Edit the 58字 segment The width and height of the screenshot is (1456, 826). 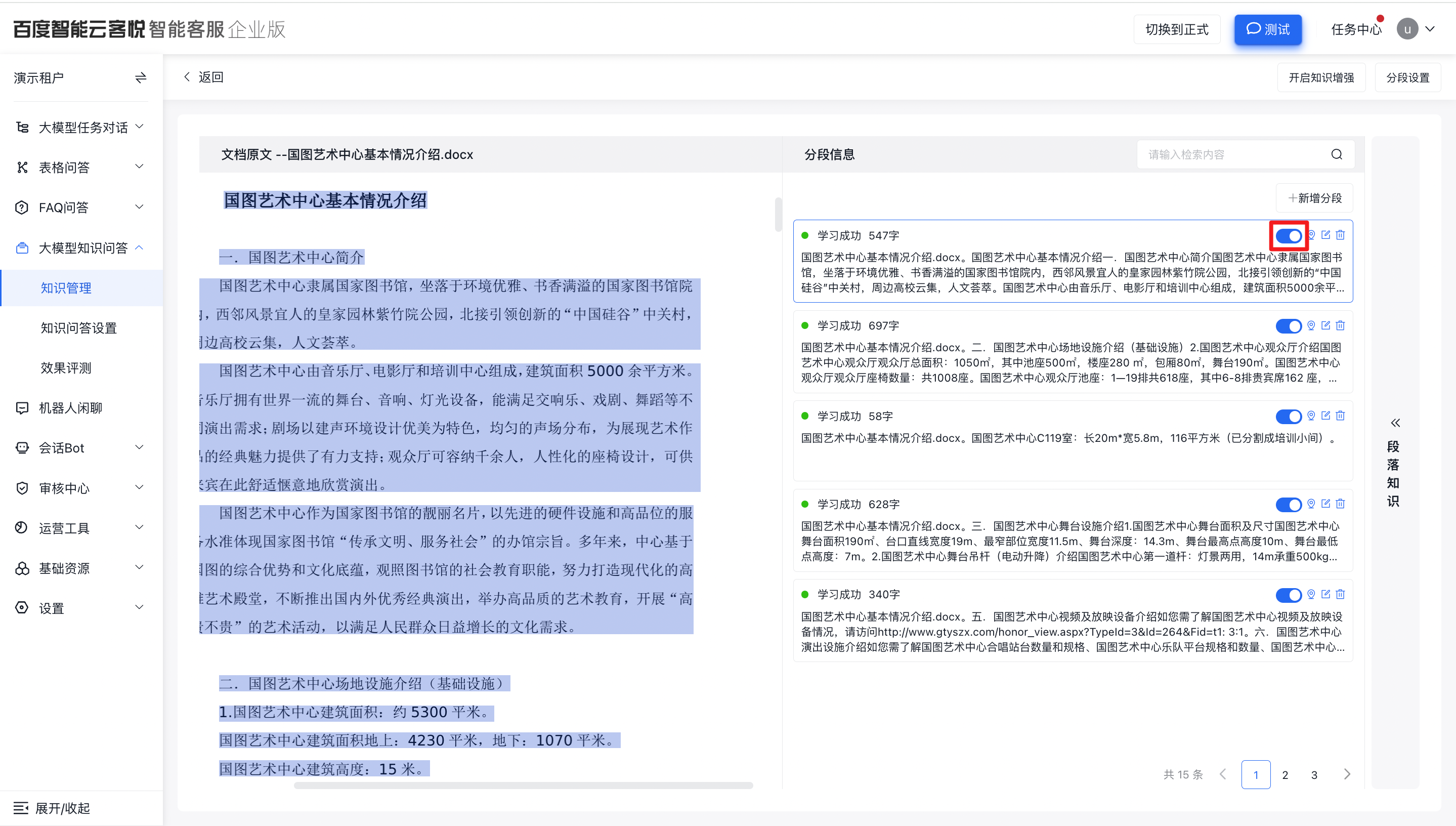point(1325,416)
